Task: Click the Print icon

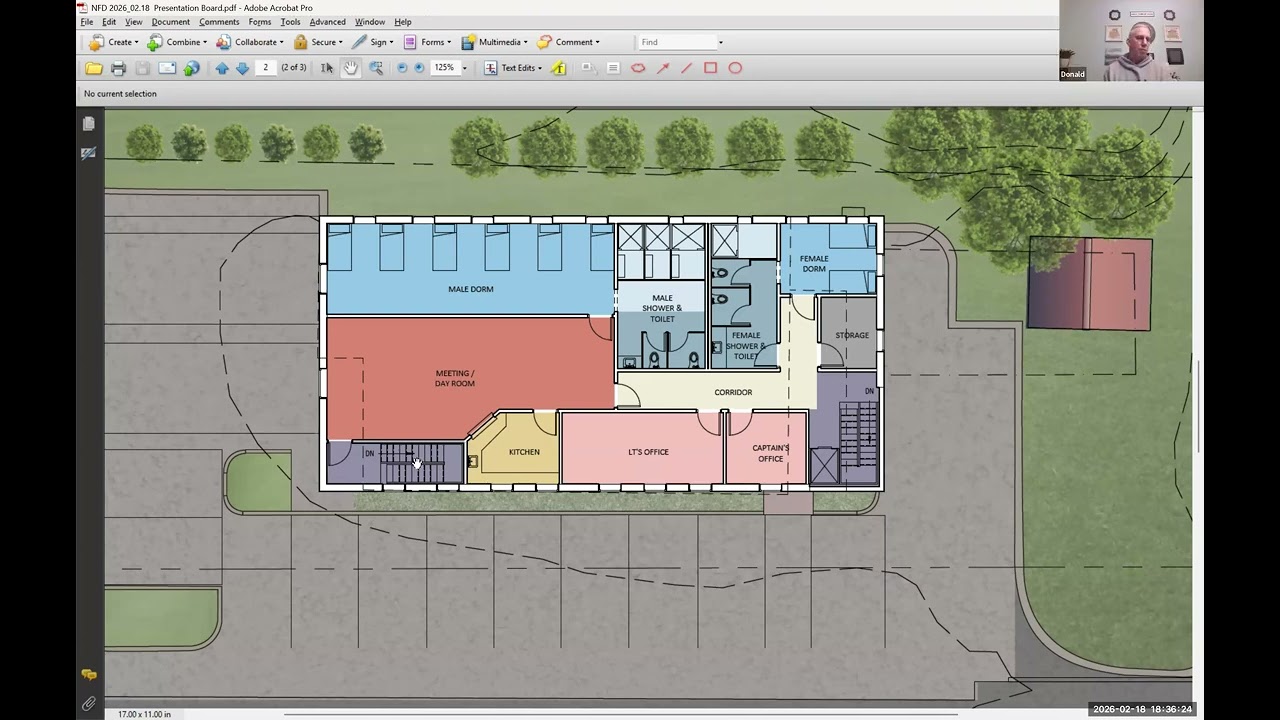Action: [118, 68]
